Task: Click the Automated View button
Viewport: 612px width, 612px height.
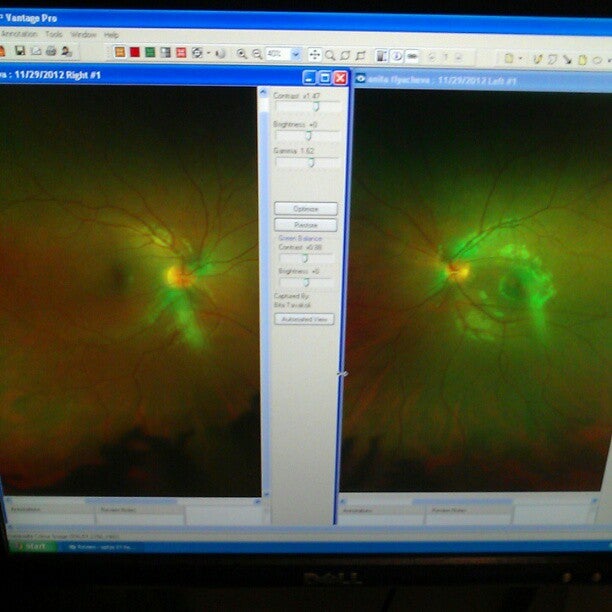Action: pos(305,319)
